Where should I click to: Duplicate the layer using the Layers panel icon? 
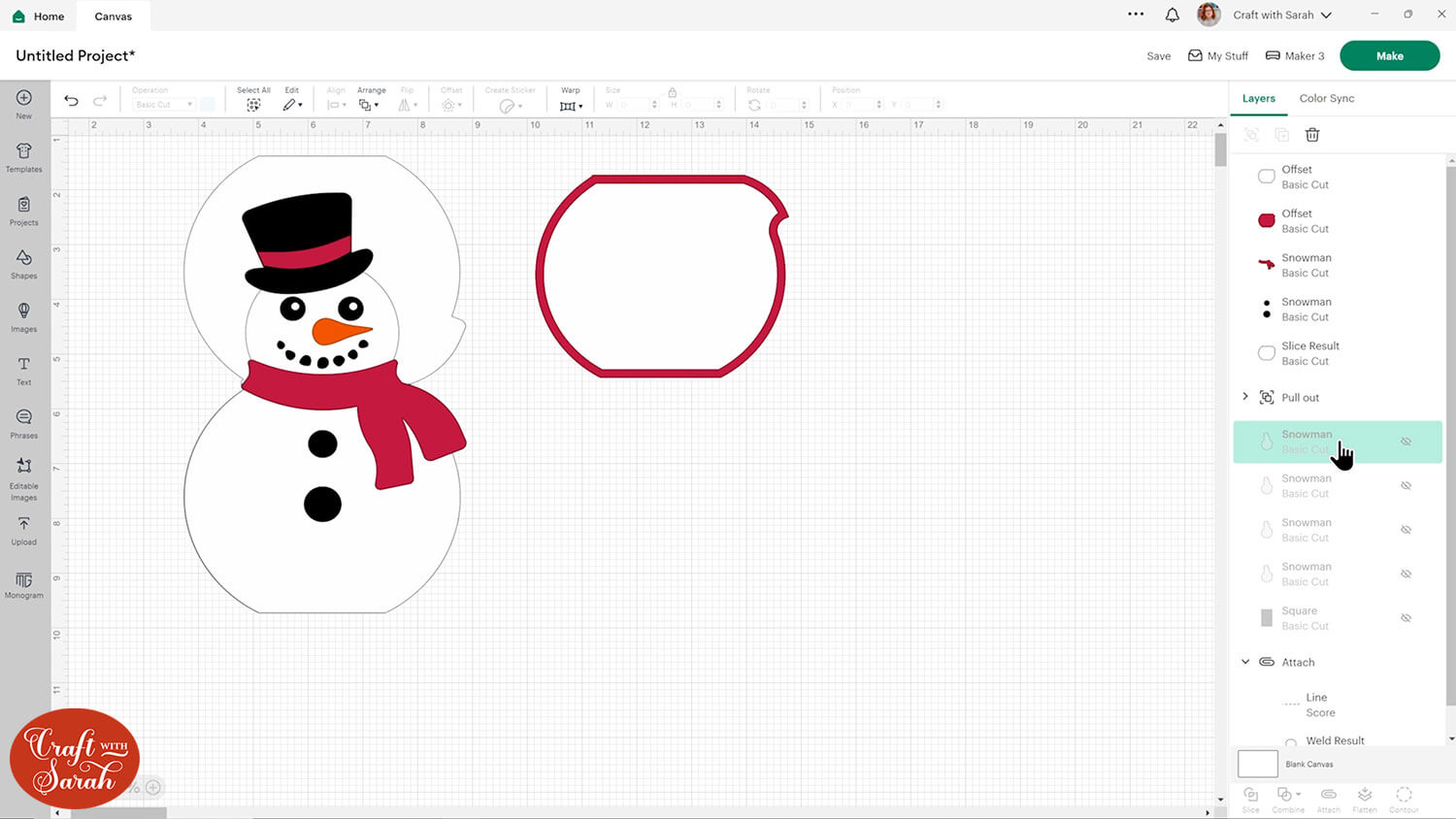(1281, 135)
